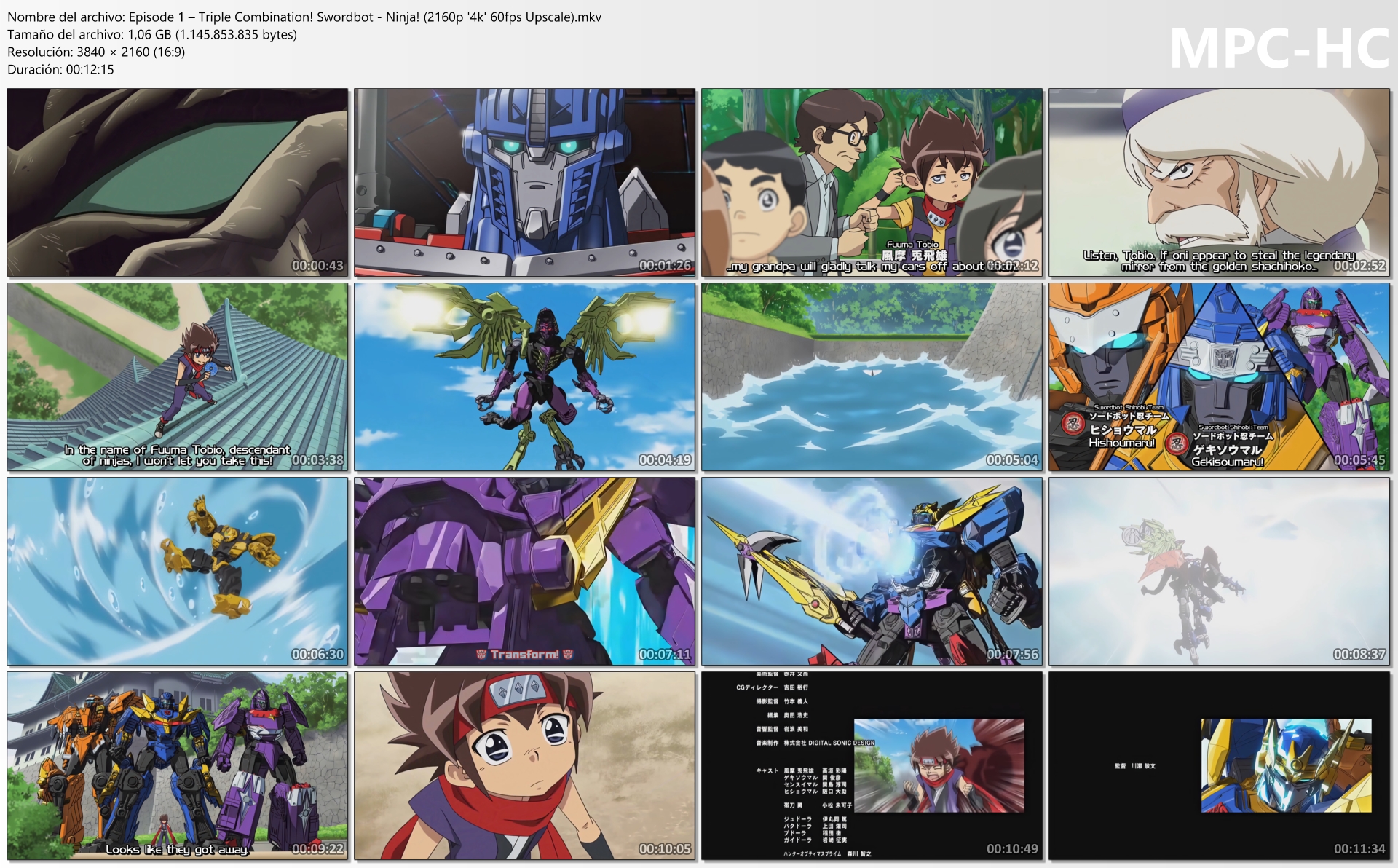The height and width of the screenshot is (868, 1398).
Task: Open the thumbnail at 00:03:38
Action: [178, 377]
